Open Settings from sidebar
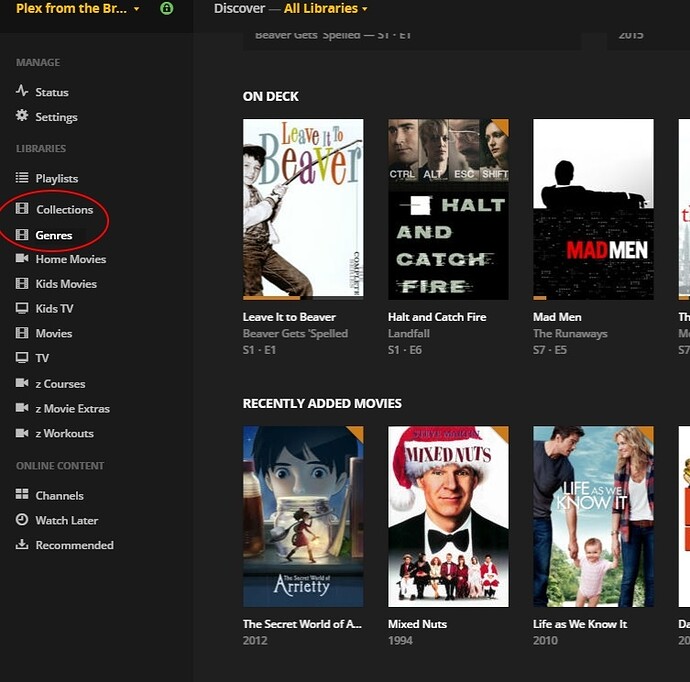This screenshot has height=682, width=690. (x=56, y=117)
